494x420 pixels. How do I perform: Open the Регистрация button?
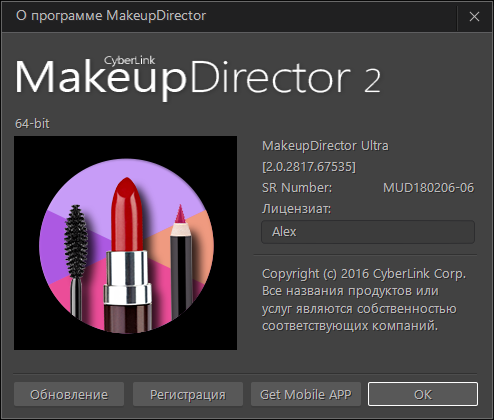pyautogui.click(x=188, y=394)
